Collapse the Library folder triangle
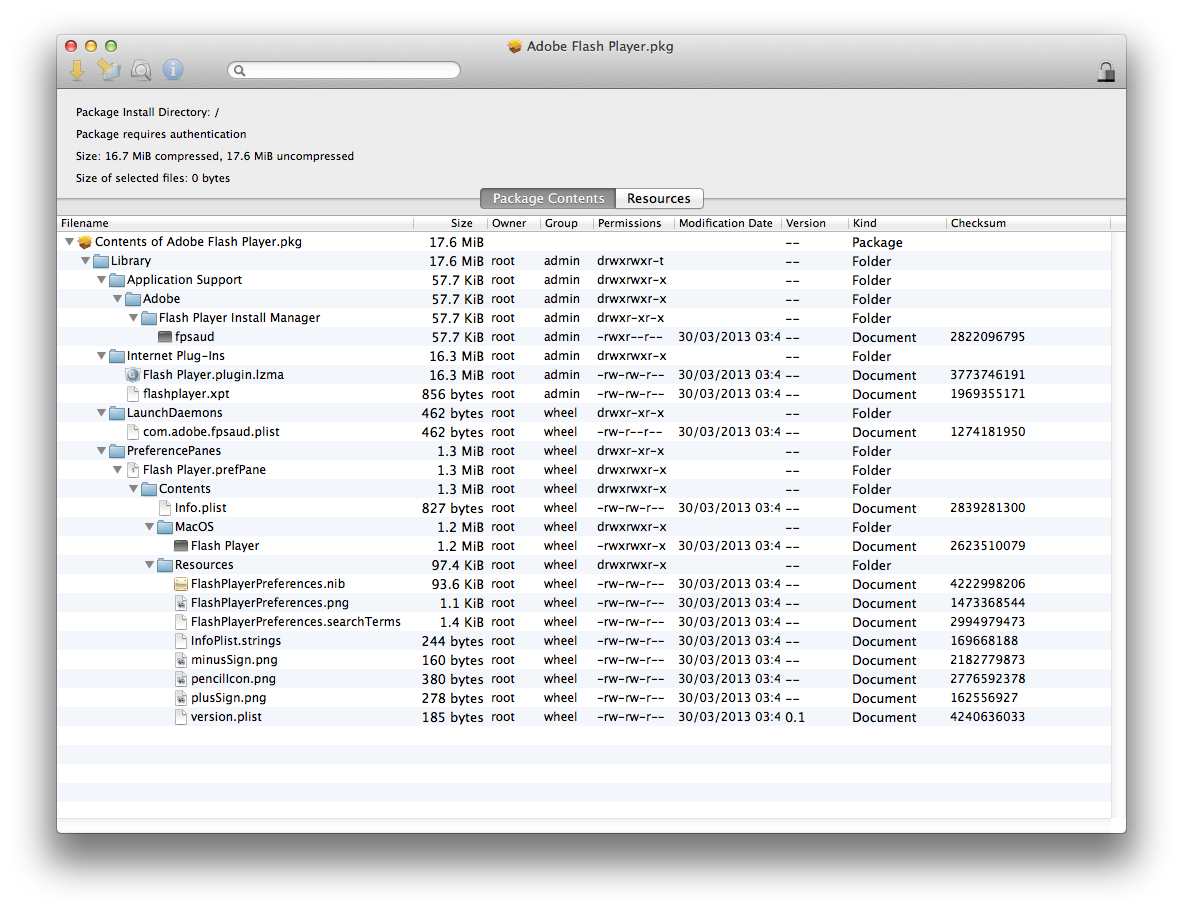Screen dimensions: 1183x912 (x=85, y=261)
